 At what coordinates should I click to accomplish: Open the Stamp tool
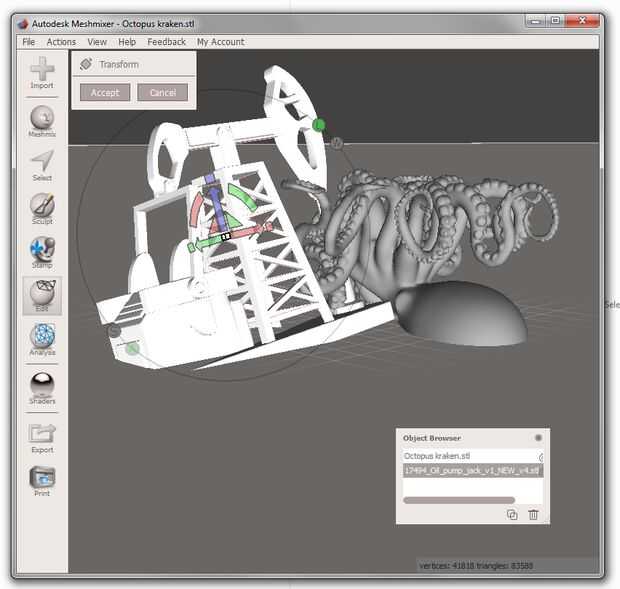click(x=42, y=253)
